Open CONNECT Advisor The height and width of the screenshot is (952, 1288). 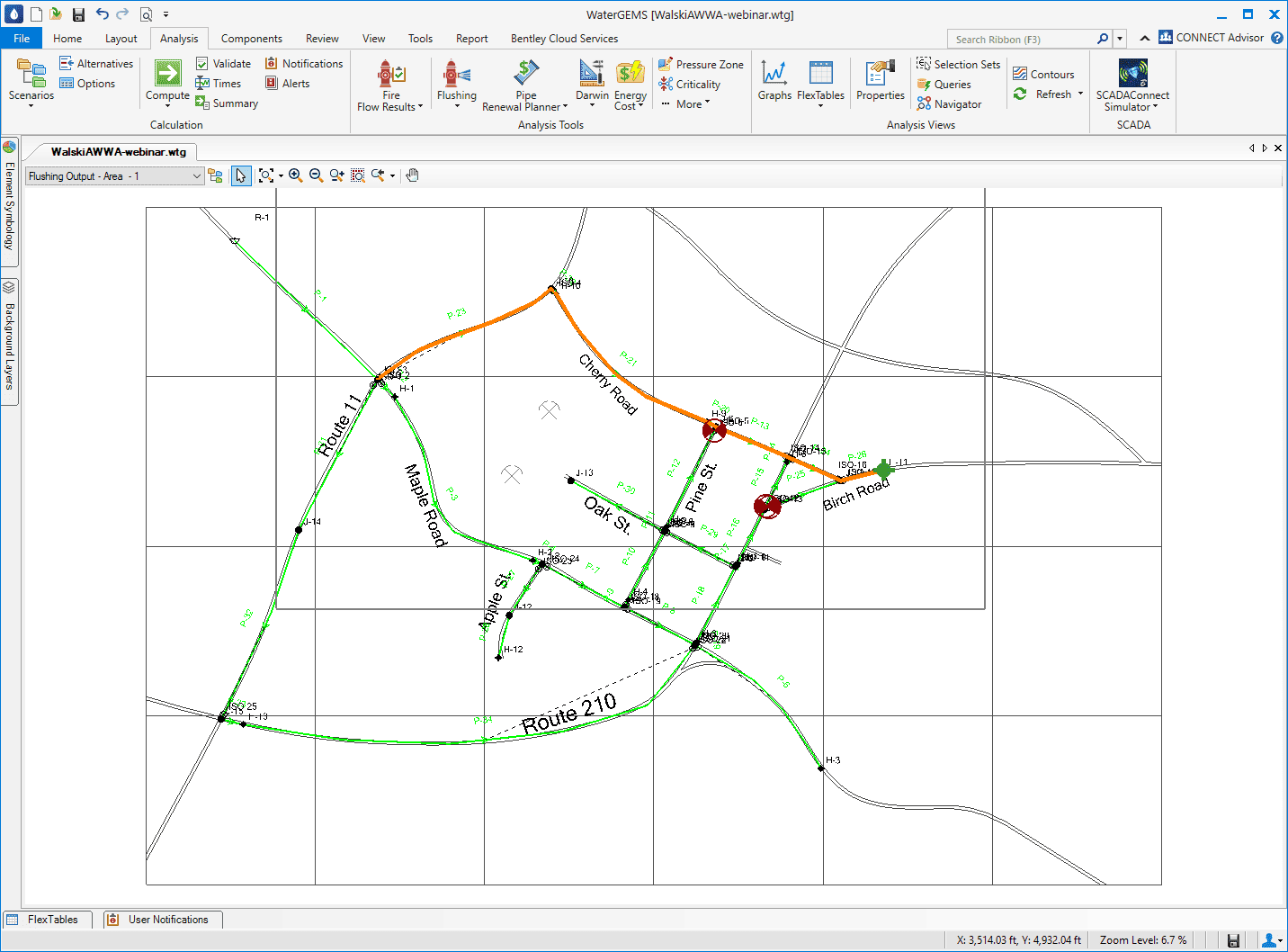(x=1211, y=38)
